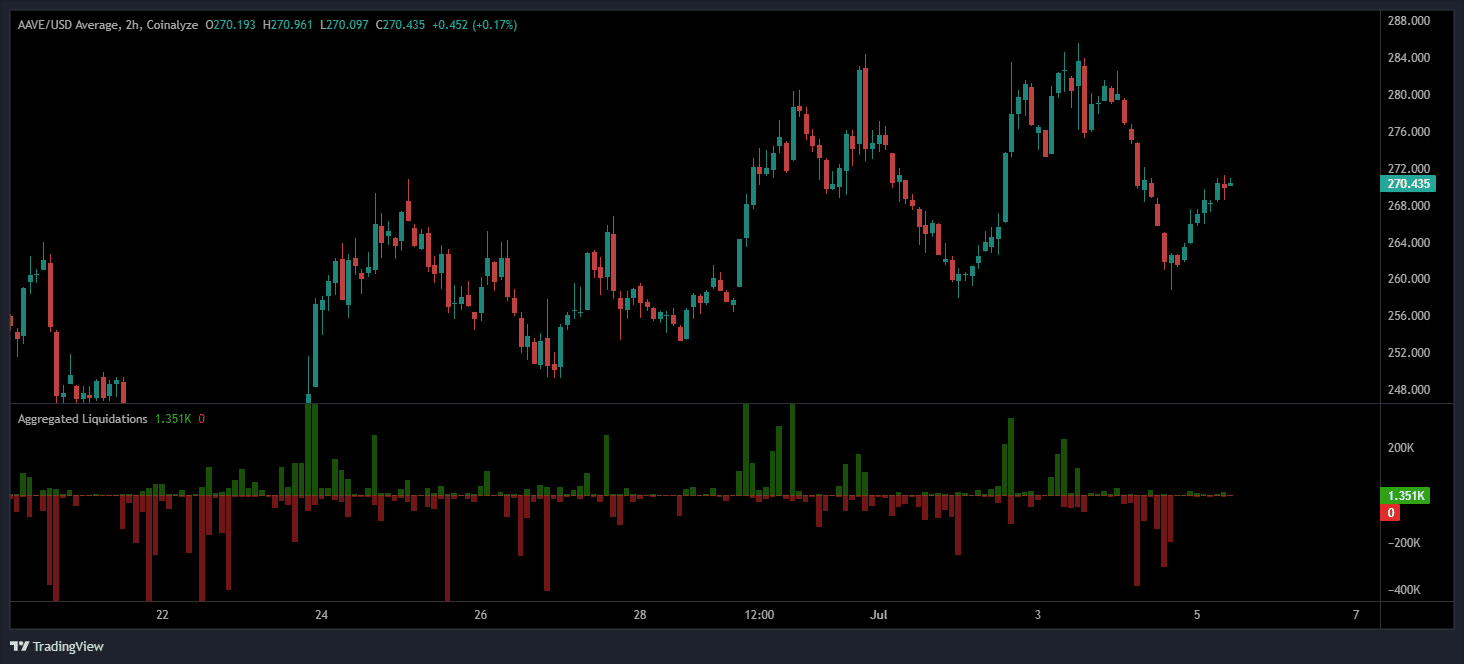Image resolution: width=1464 pixels, height=664 pixels.
Task: Select the Jul label on time axis
Action: pos(879,614)
